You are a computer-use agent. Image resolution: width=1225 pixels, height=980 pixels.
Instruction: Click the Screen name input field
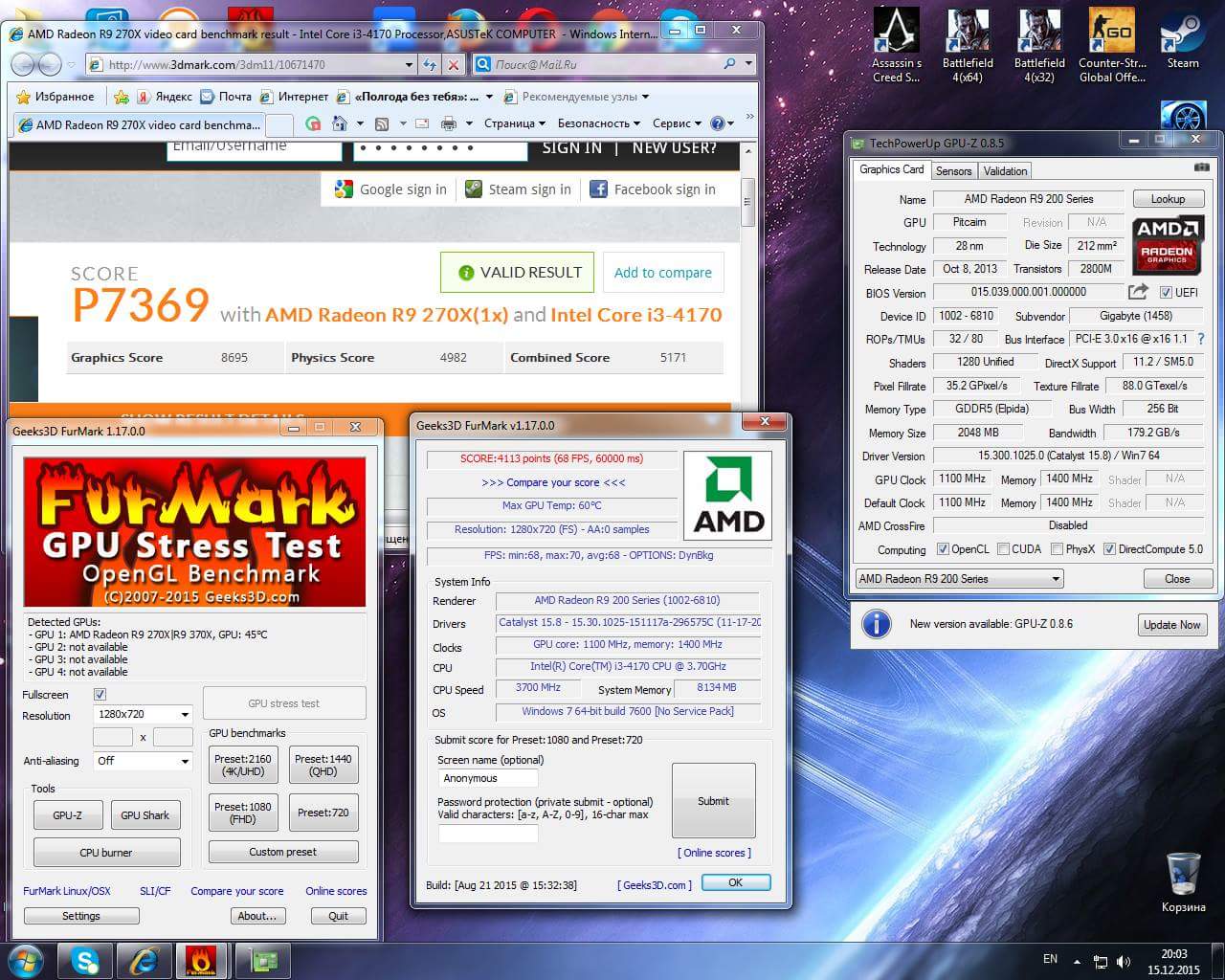pos(487,778)
